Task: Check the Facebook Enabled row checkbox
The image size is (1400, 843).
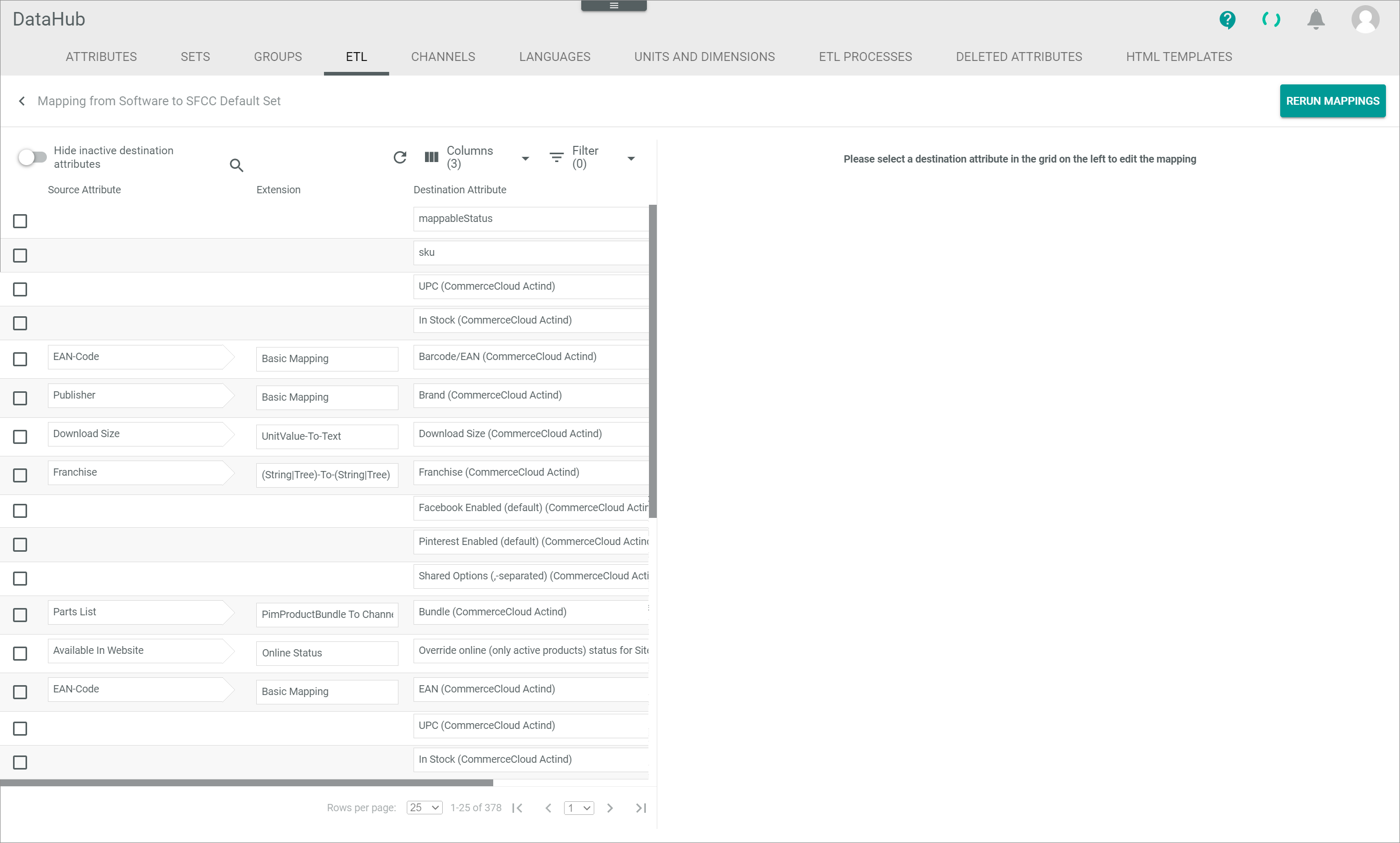Action: click(x=20, y=511)
